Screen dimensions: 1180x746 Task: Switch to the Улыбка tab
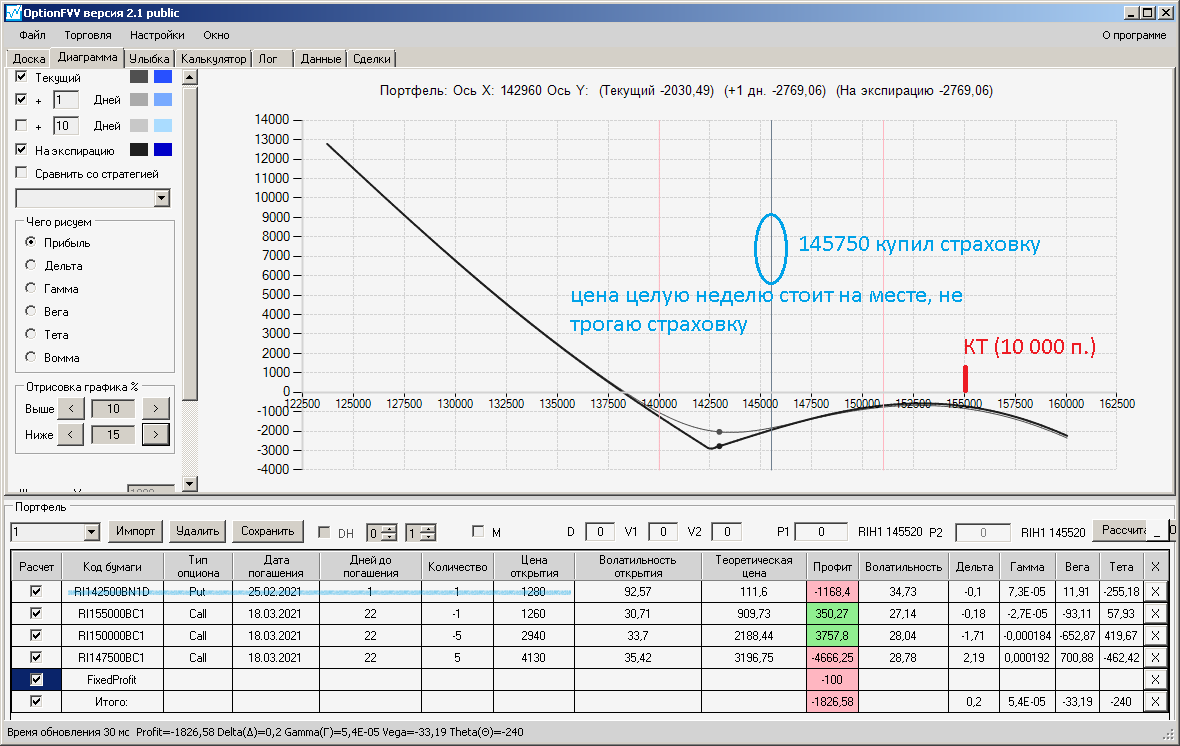pyautogui.click(x=149, y=59)
